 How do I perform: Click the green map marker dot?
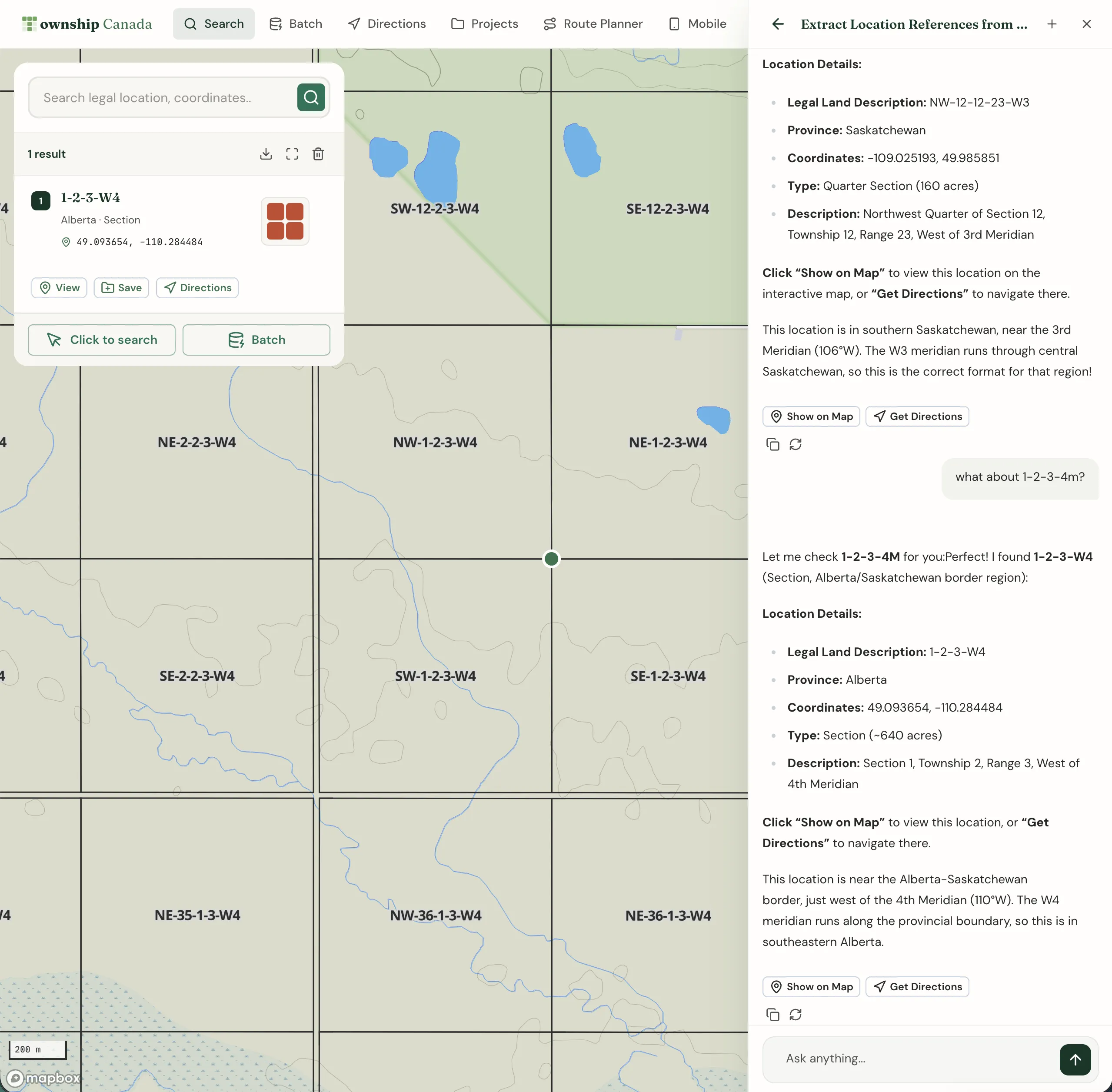(x=551, y=559)
